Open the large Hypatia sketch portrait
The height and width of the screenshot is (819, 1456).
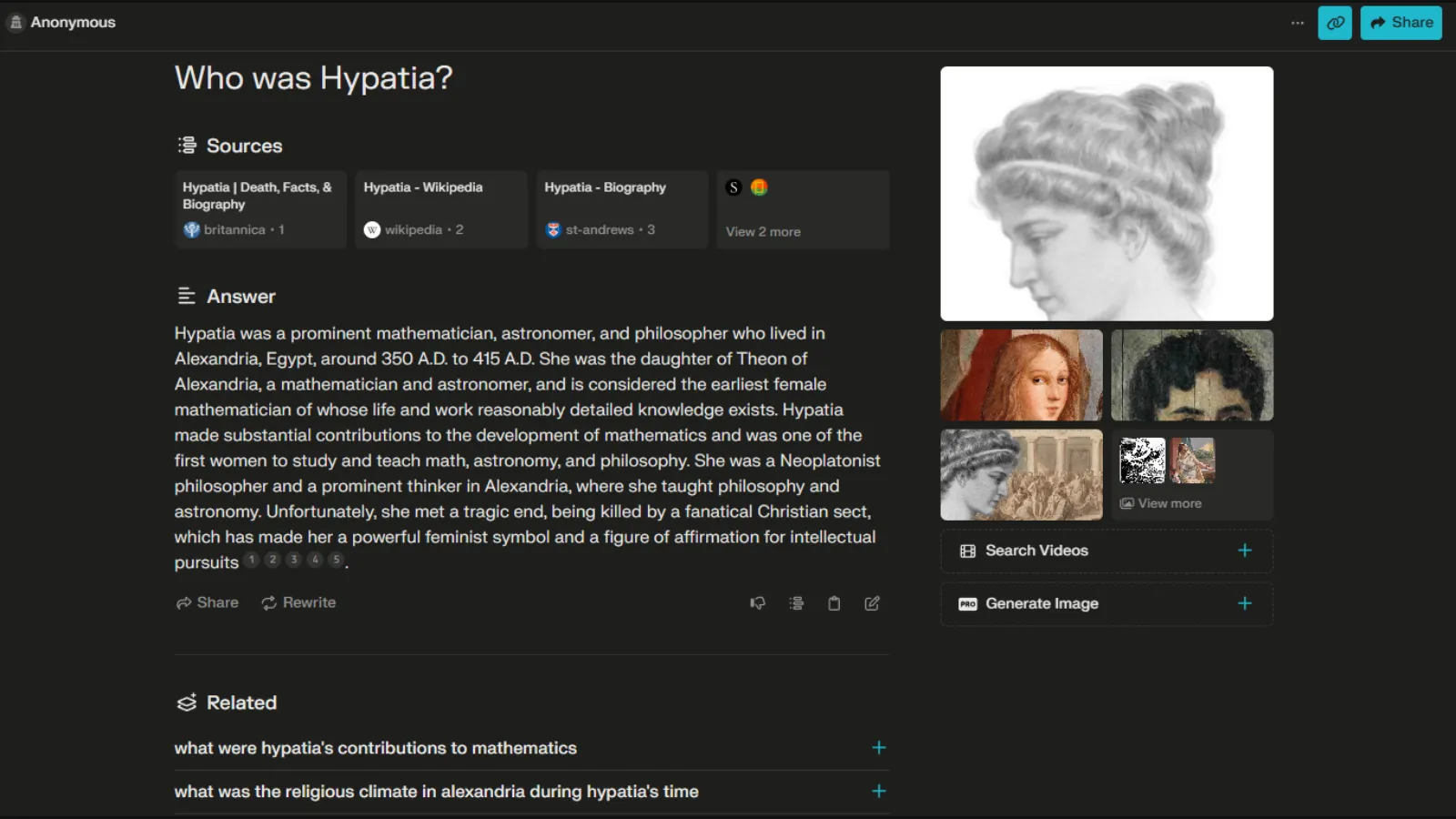1107,193
